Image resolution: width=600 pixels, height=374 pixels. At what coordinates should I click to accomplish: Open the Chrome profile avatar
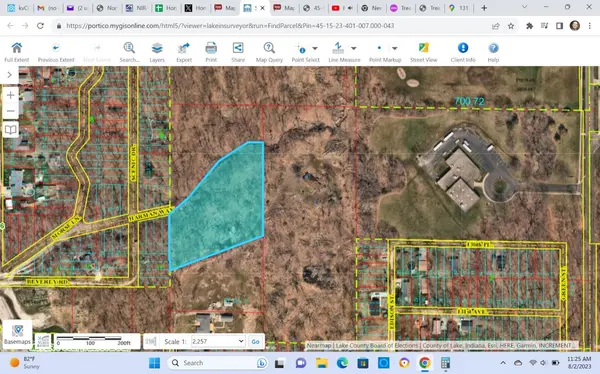[x=575, y=26]
